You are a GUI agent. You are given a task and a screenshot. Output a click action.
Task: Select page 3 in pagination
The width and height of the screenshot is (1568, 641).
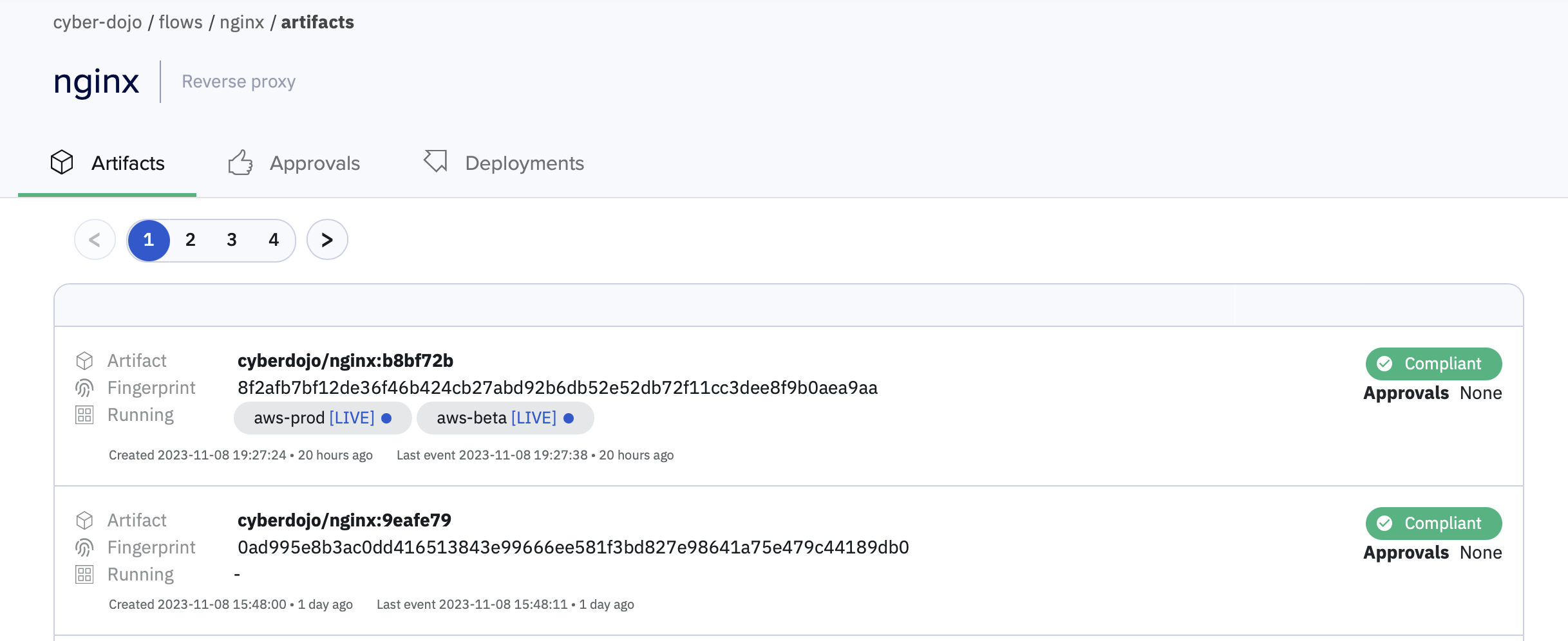pos(232,240)
